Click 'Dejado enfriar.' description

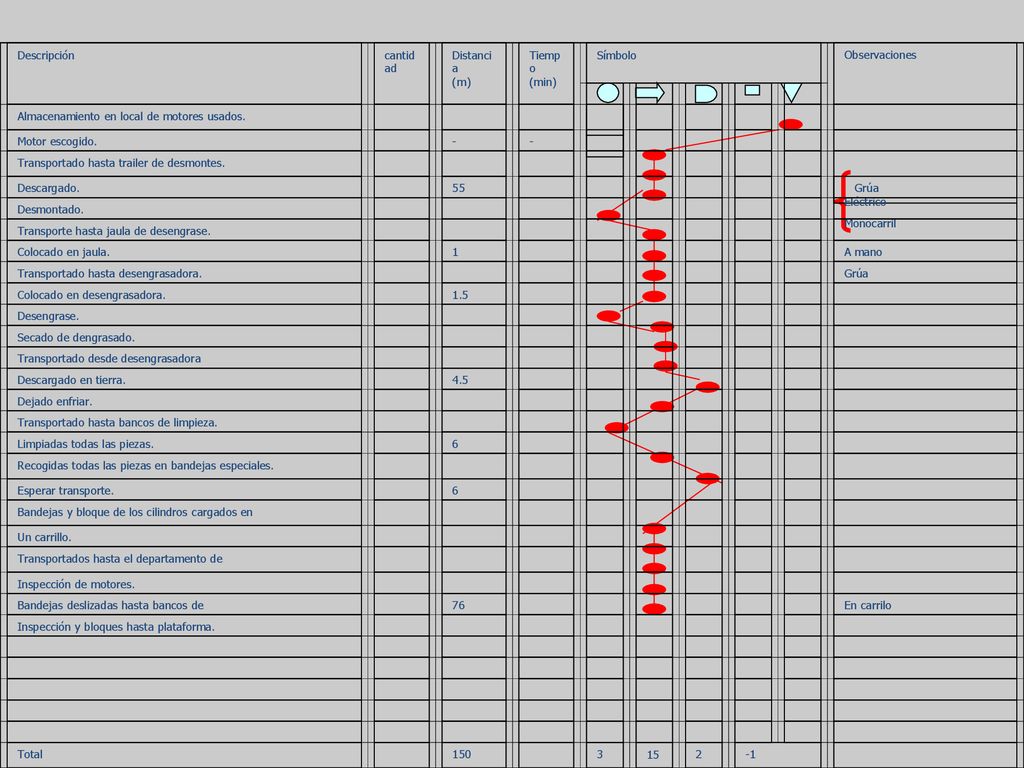(55, 402)
